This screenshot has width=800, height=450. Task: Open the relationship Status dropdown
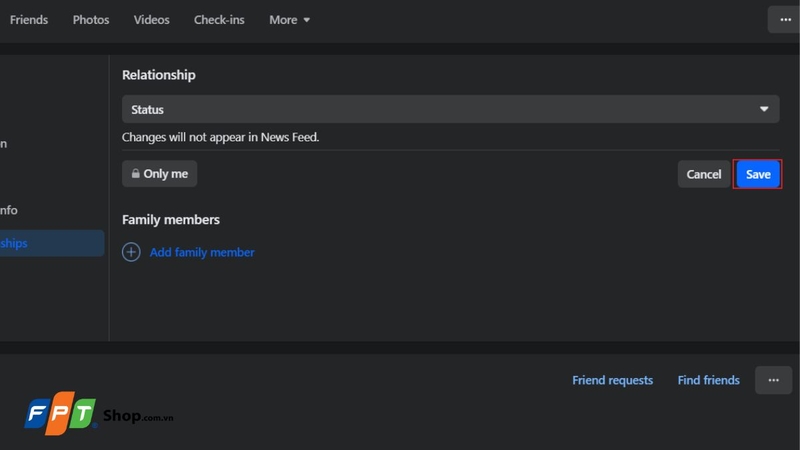451,109
